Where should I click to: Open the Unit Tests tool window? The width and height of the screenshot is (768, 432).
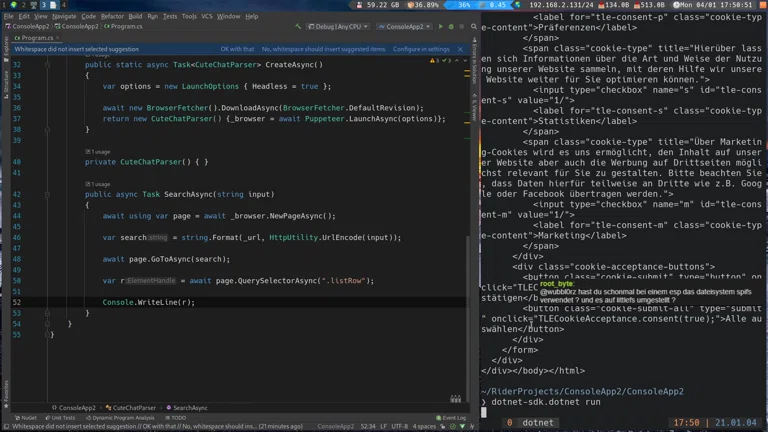tap(60, 418)
